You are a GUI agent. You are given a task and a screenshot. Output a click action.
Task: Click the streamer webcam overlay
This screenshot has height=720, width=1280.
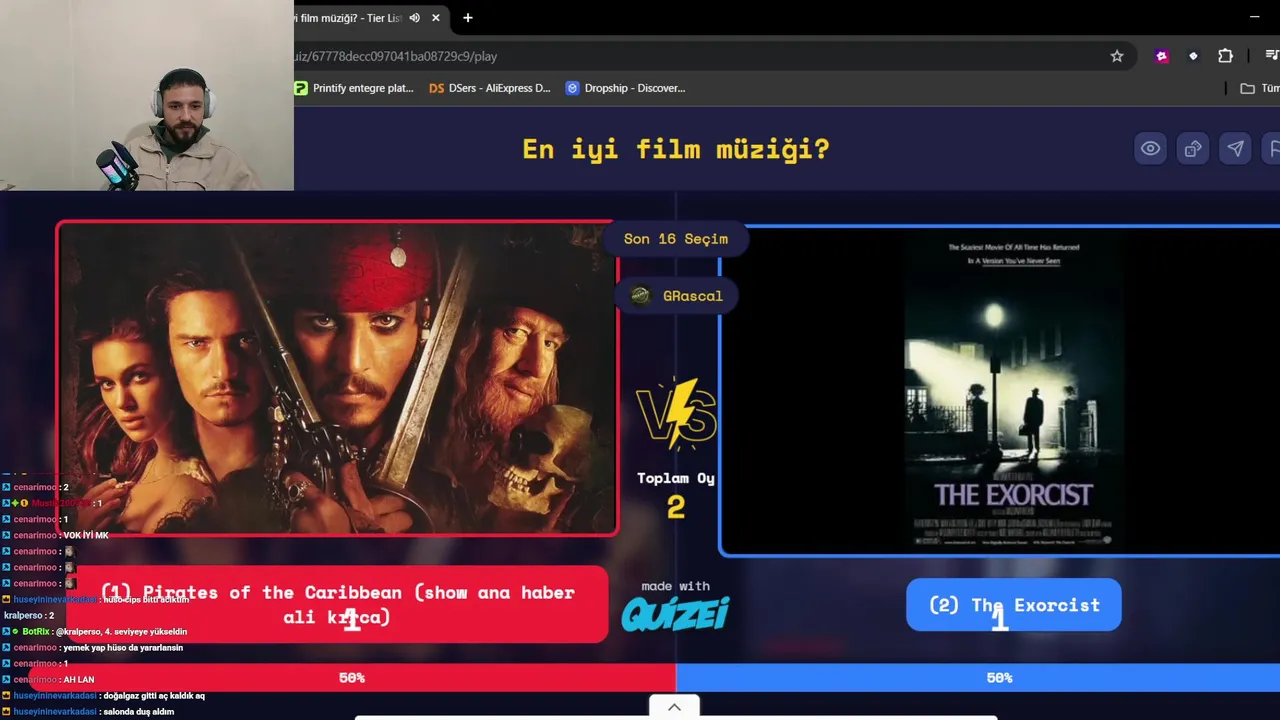coord(147,95)
